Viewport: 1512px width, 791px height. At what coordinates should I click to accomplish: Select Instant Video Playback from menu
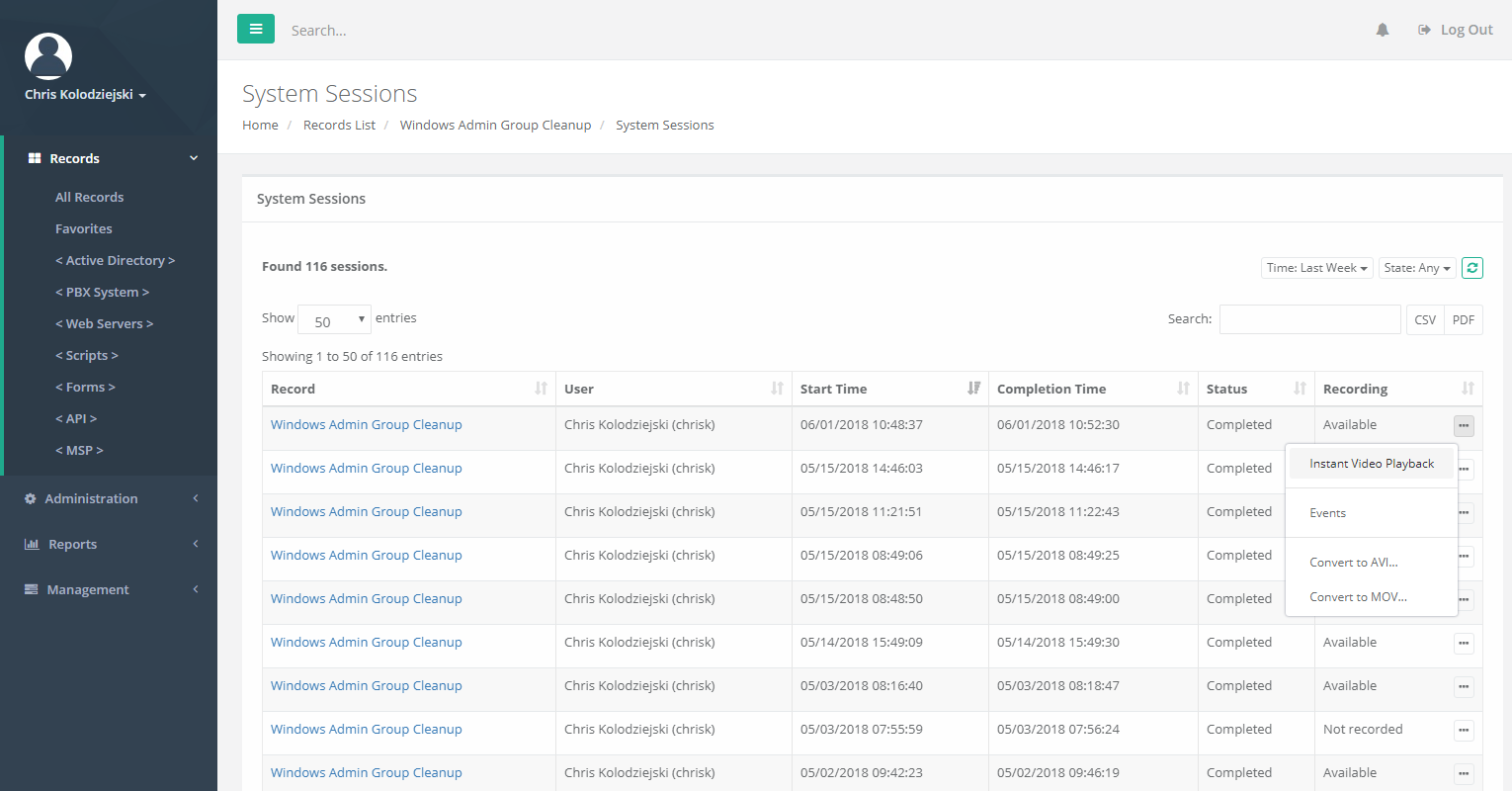point(1371,464)
